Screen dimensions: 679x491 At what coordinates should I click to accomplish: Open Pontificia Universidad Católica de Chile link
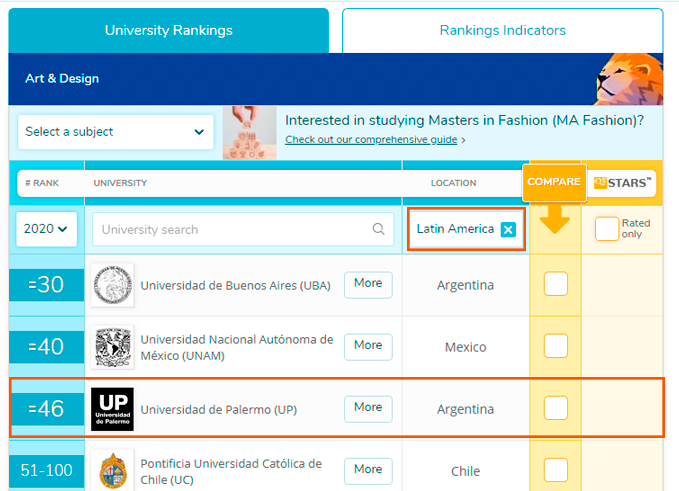point(231,472)
